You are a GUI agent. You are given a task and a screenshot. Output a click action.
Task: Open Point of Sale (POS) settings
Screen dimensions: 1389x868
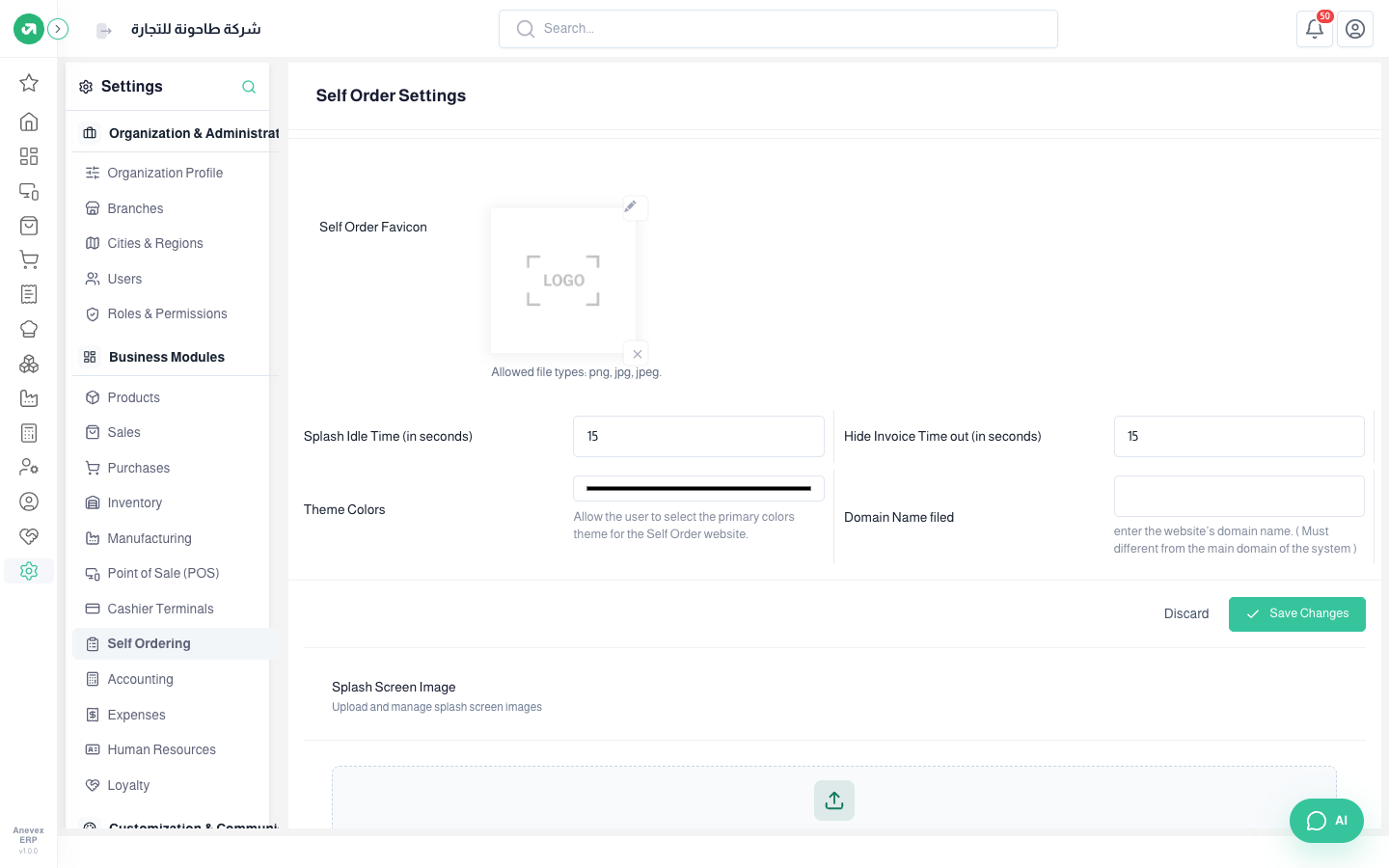163,573
